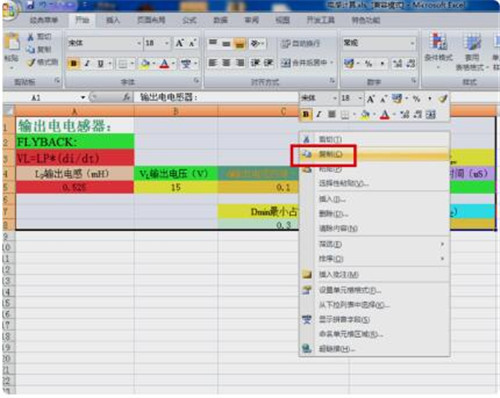The image size is (500, 398).
Task: Click the Middle Align button
Action: (226, 43)
